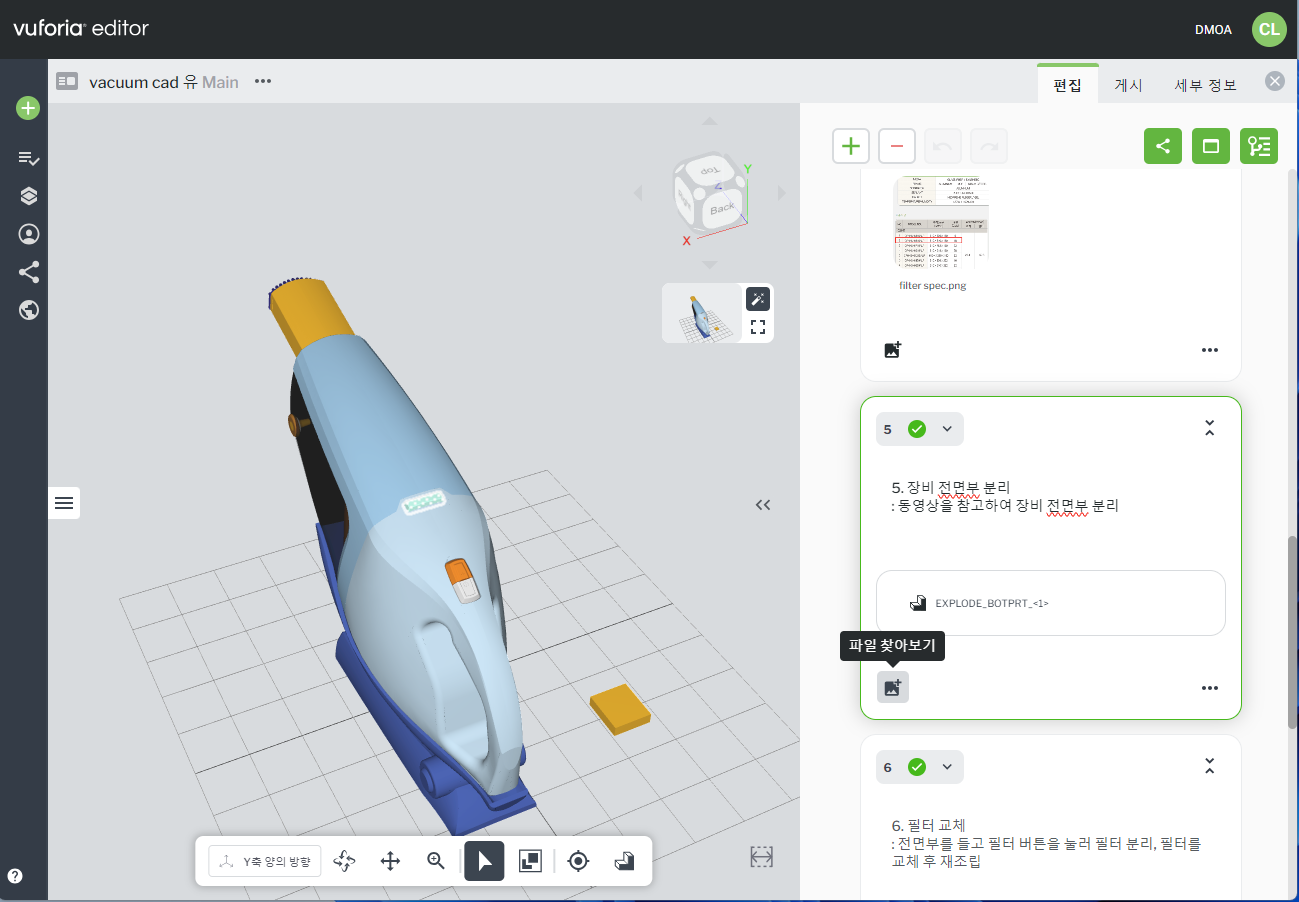Collapse the side panel with double chevron
This screenshot has width=1299, height=902.
click(763, 505)
